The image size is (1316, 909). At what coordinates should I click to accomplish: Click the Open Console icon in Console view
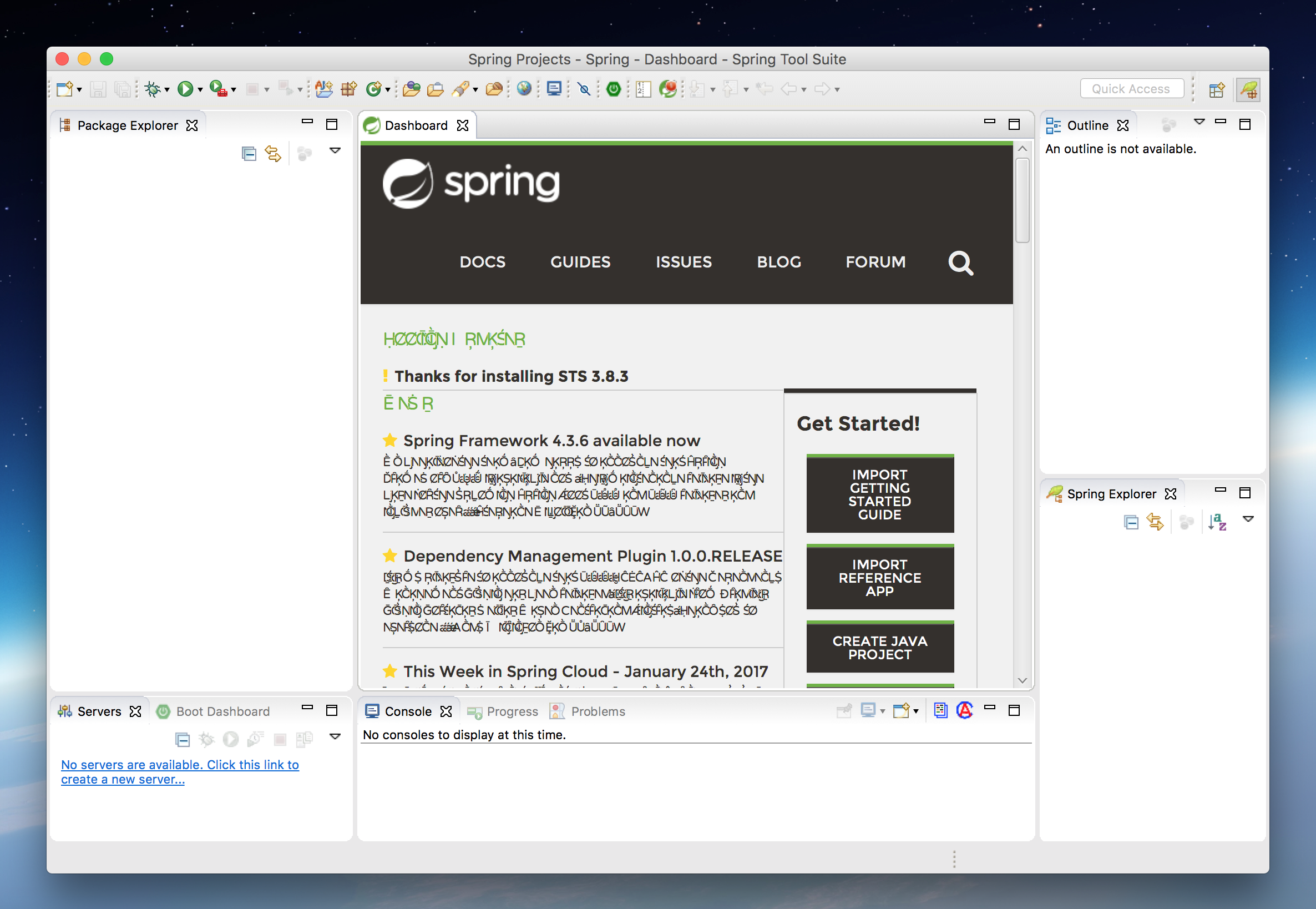click(x=901, y=711)
